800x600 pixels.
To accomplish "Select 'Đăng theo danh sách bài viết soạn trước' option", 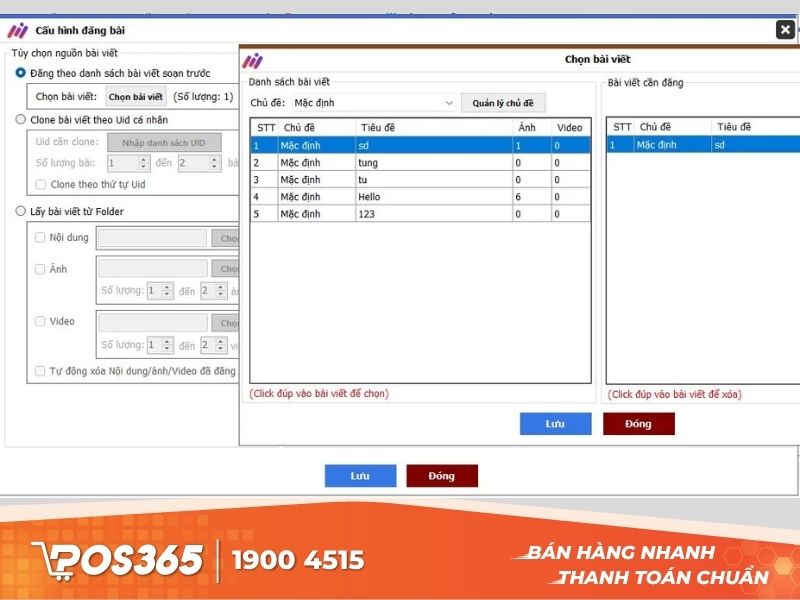I will click(x=20, y=73).
